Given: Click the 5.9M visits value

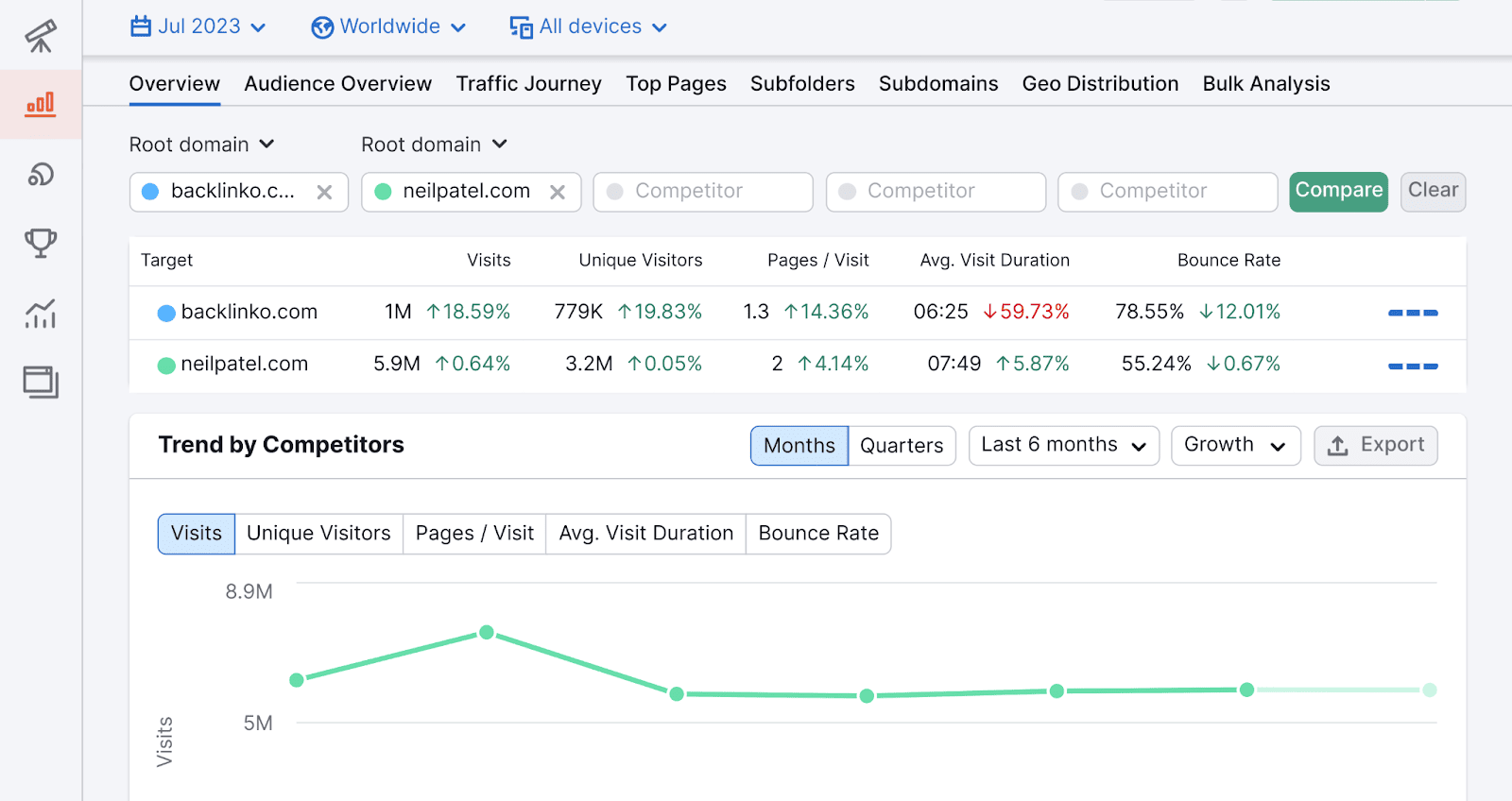Looking at the screenshot, I should 397,364.
